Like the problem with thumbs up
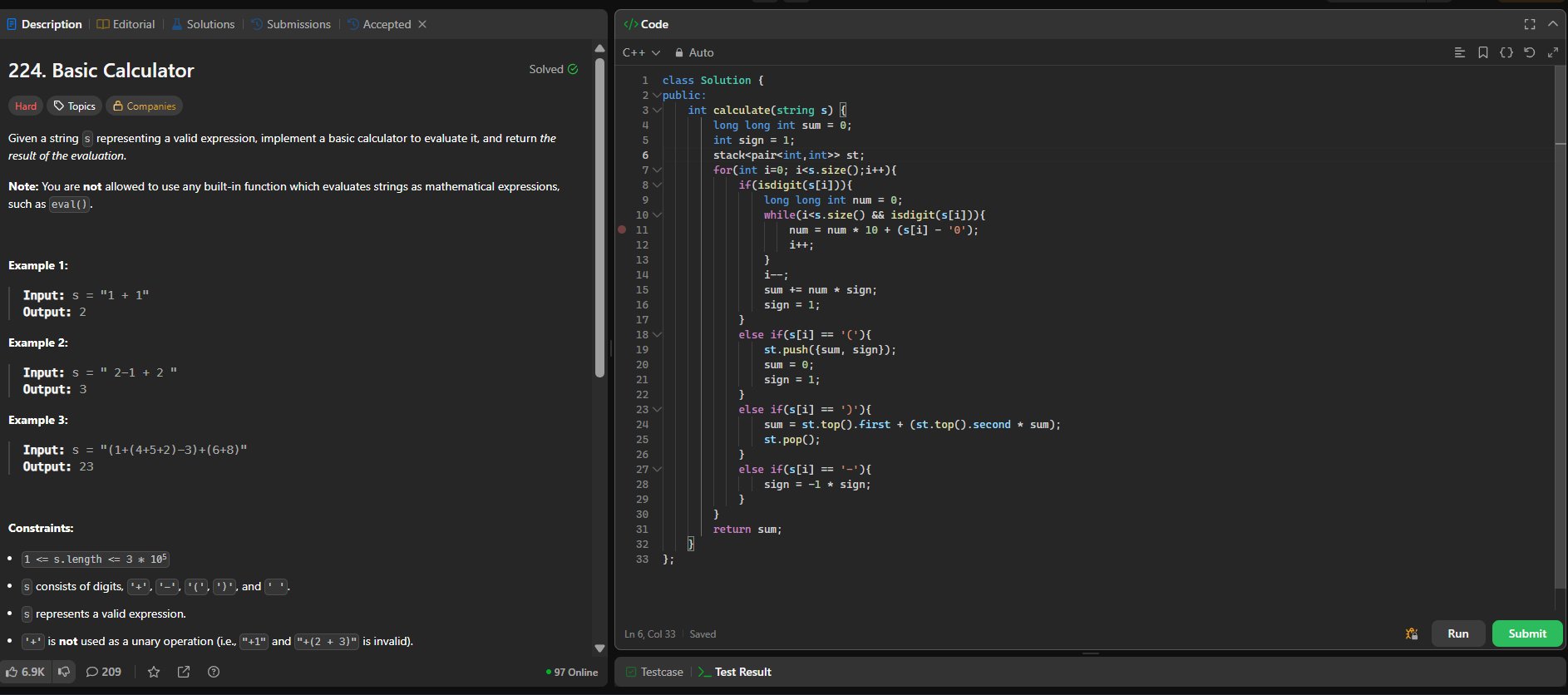 (x=26, y=672)
